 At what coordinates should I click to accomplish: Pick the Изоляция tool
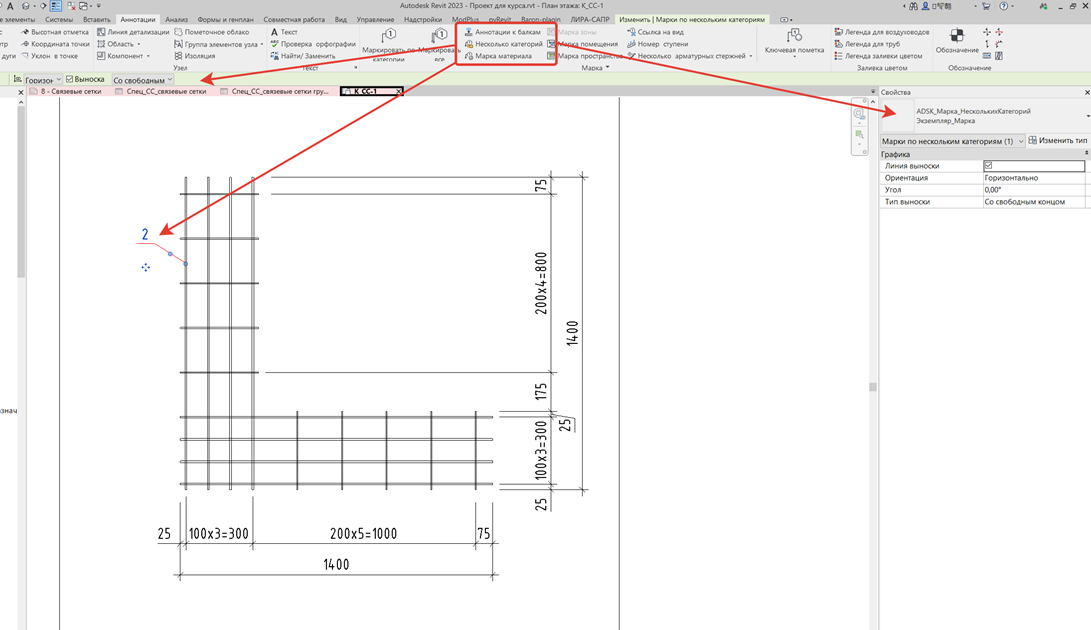click(x=195, y=56)
